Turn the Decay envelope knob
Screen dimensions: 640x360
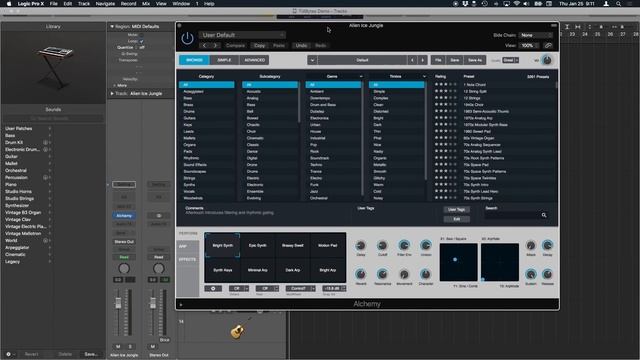547,245
